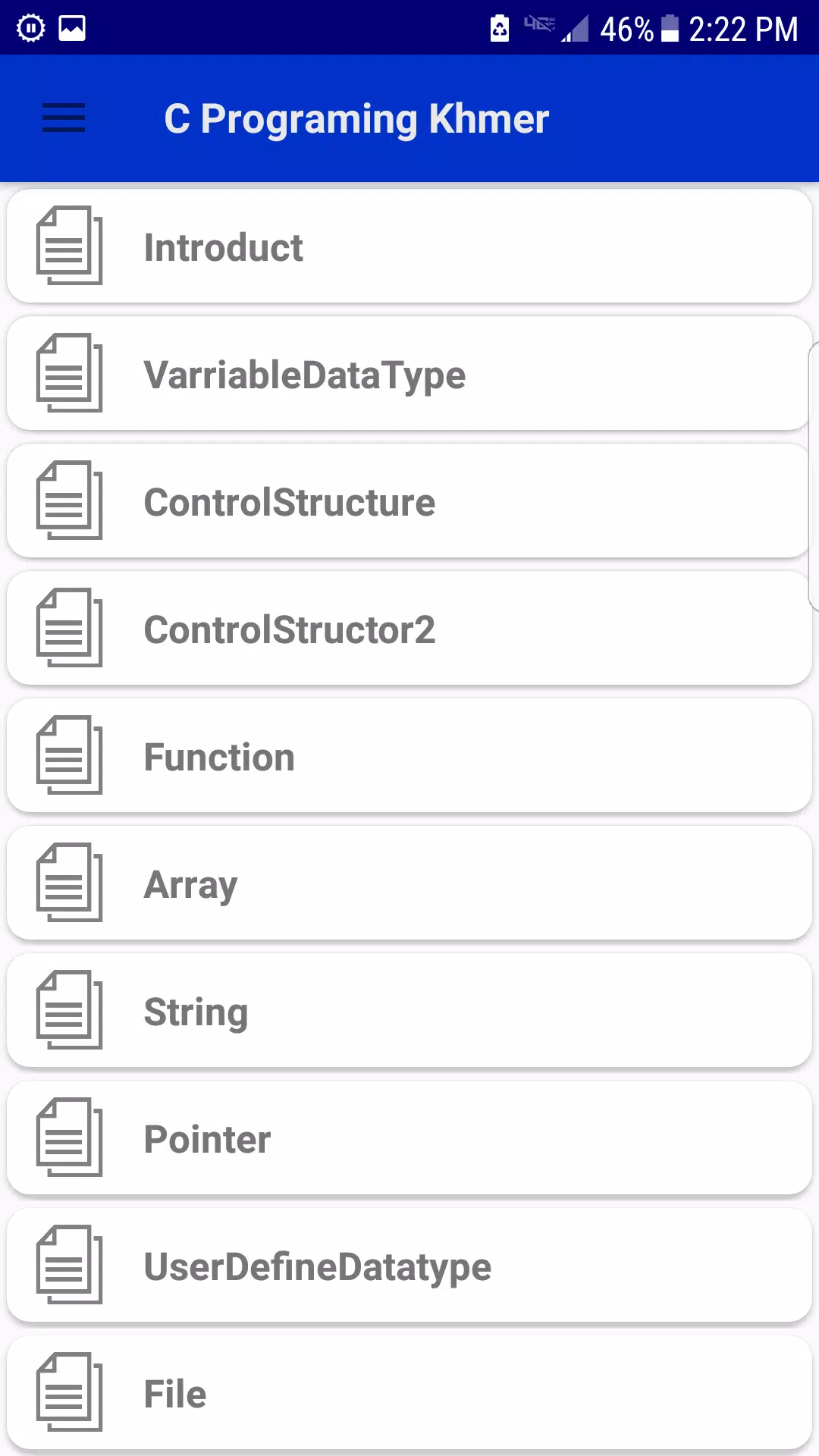Image resolution: width=819 pixels, height=1456 pixels.
Task: Open the VarriableDataType lesson
Action: point(409,374)
